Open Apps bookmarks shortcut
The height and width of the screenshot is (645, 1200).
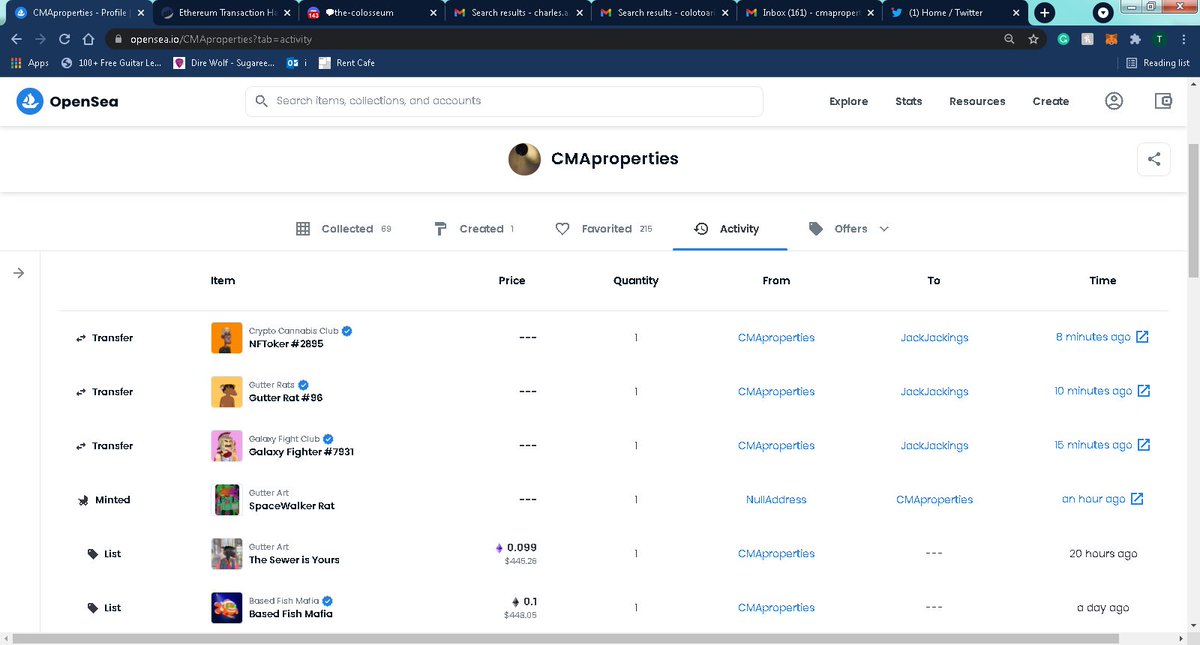(29, 62)
